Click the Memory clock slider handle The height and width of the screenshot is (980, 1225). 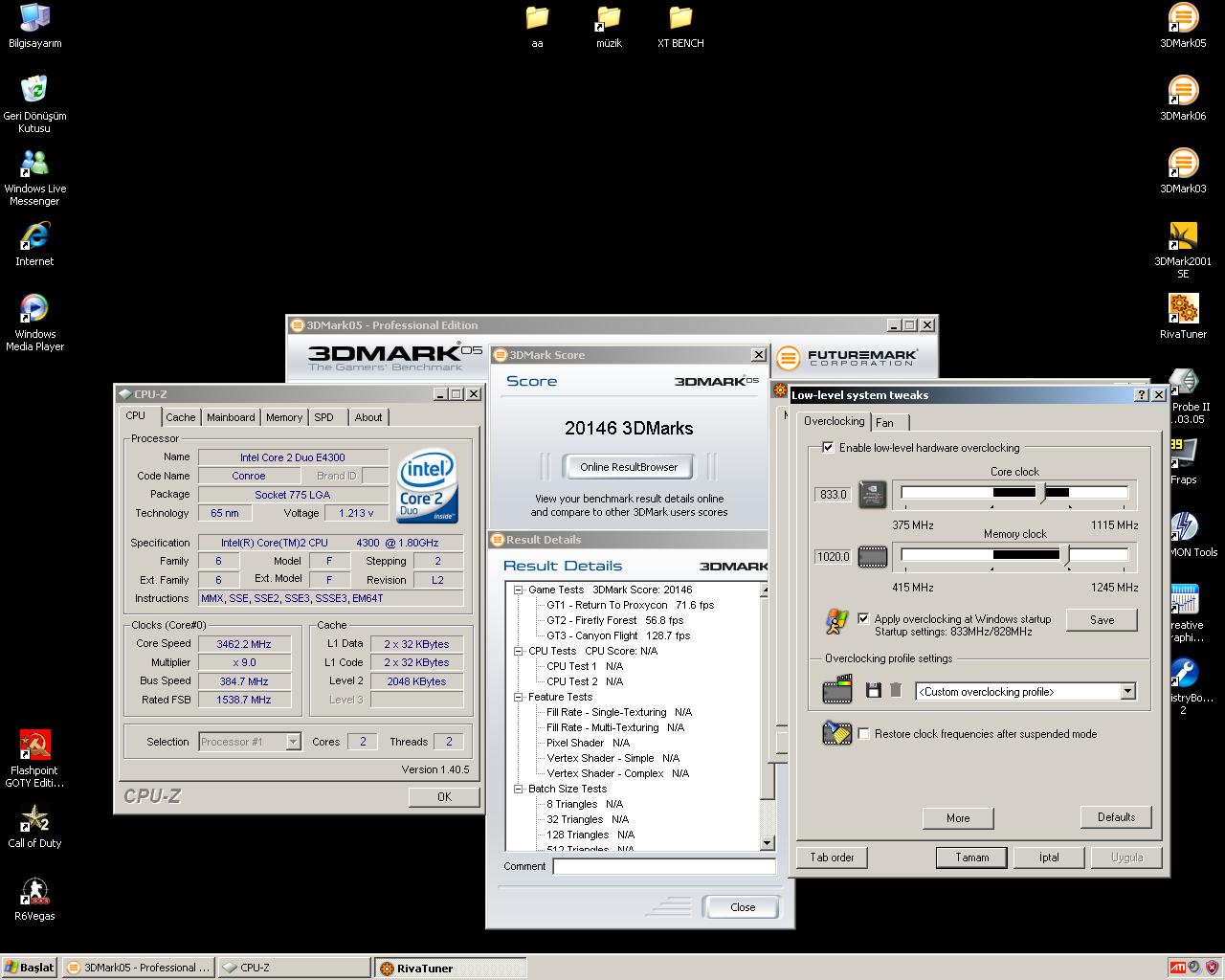(x=1064, y=555)
